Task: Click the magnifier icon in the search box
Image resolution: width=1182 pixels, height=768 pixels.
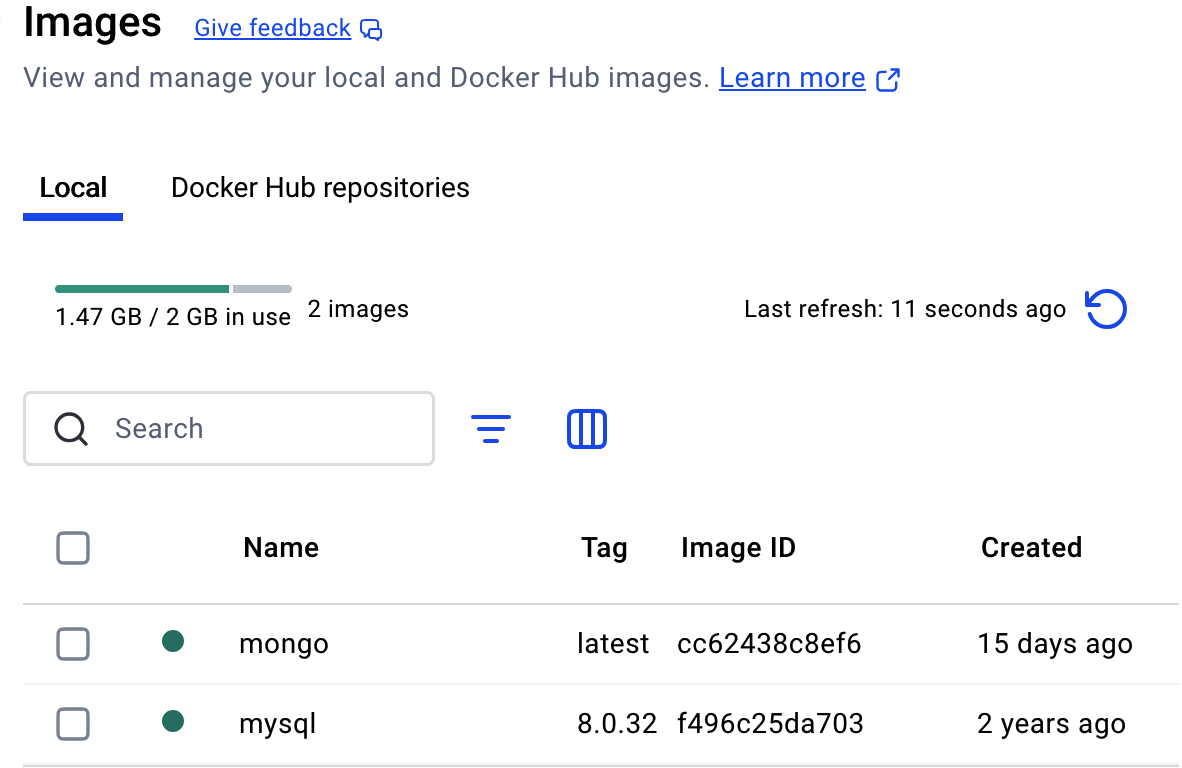Action: pos(71,429)
